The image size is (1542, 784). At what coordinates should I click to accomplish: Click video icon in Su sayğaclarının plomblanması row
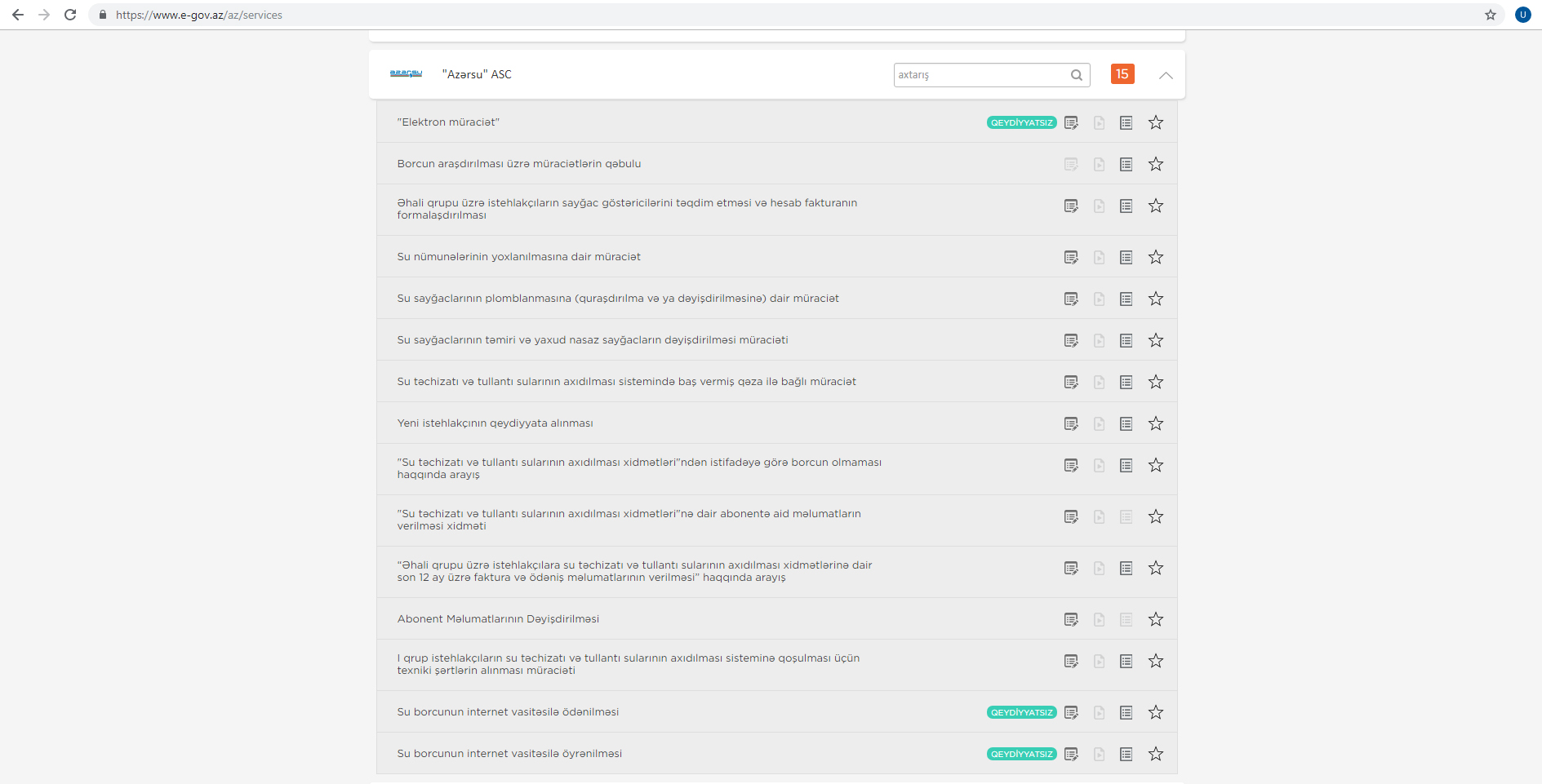1100,299
